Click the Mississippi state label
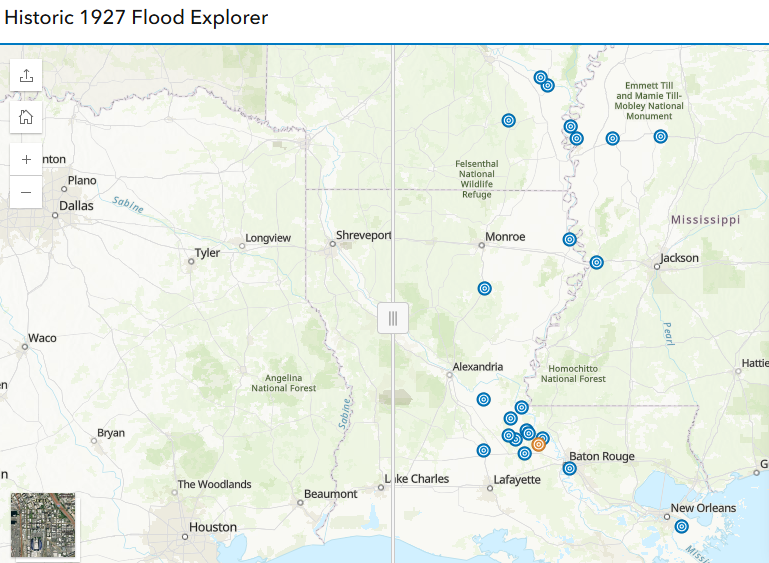 pos(705,220)
